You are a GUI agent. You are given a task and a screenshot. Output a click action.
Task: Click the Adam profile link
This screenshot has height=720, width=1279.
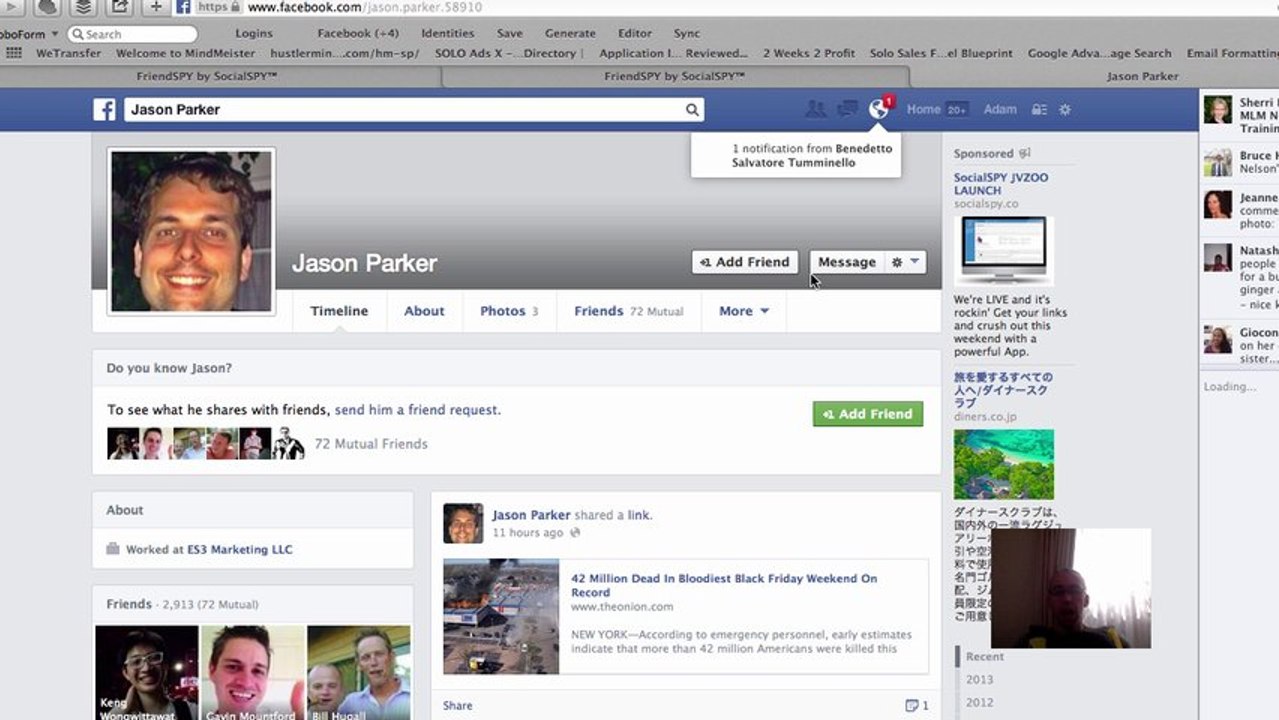coord(1000,110)
